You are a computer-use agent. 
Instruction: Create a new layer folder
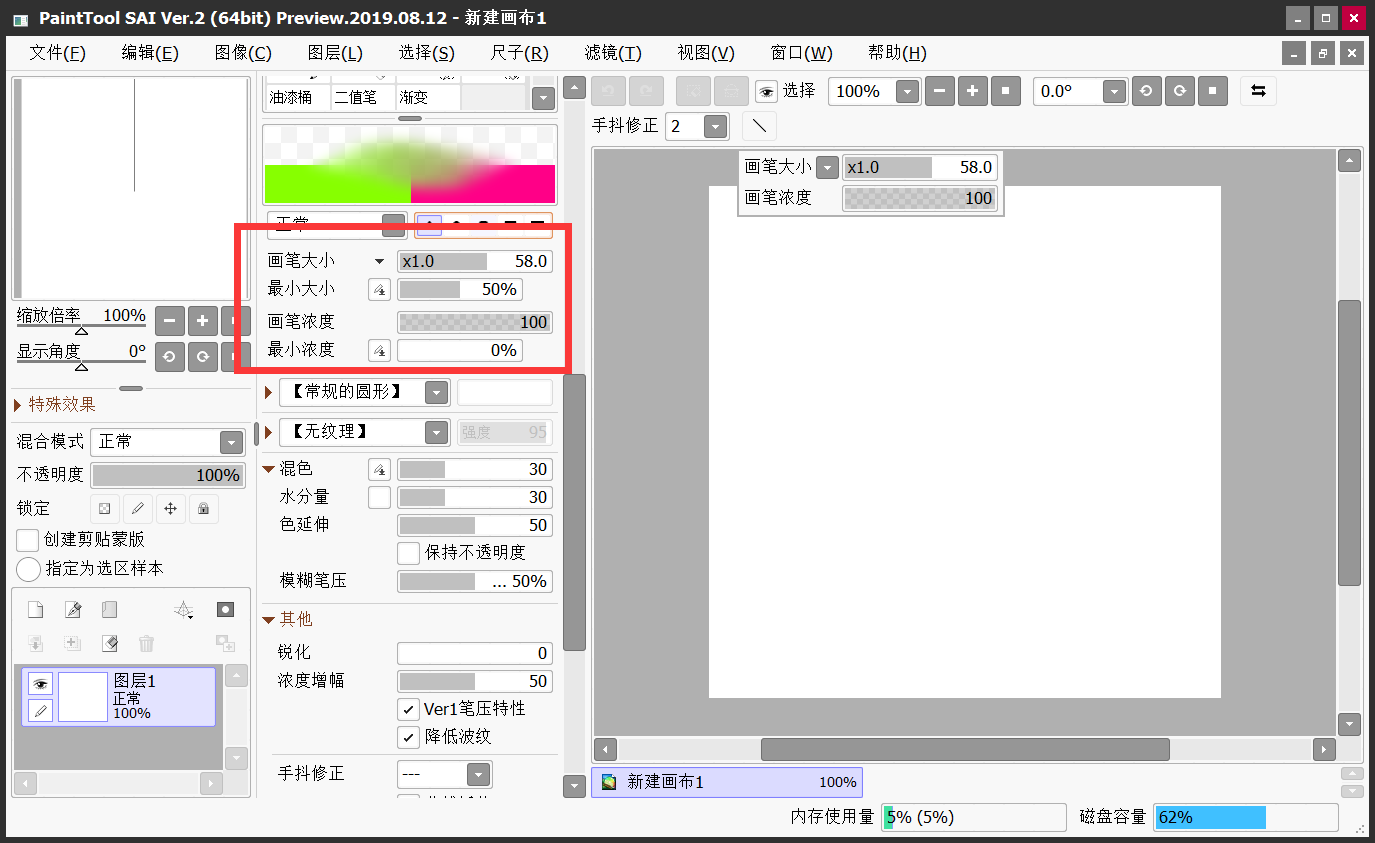109,610
